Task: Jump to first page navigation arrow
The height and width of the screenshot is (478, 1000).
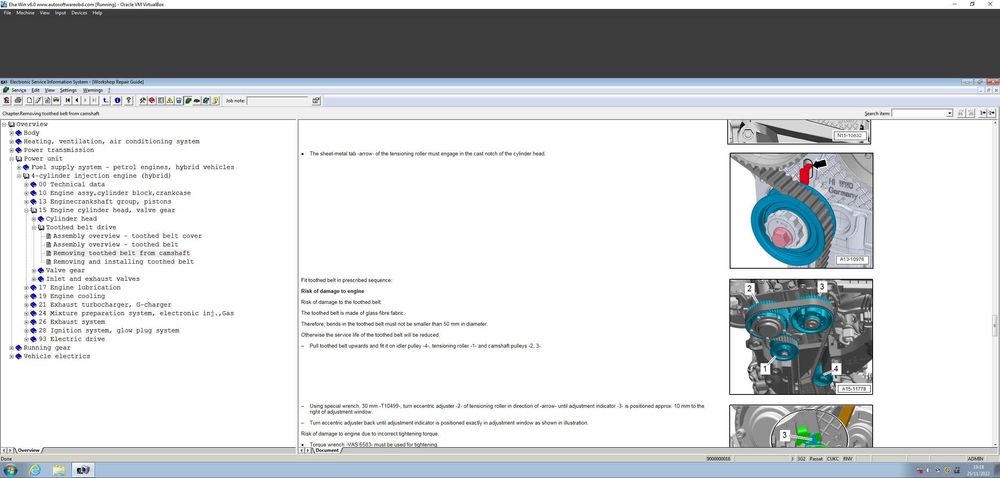Action: pyautogui.click(x=68, y=100)
